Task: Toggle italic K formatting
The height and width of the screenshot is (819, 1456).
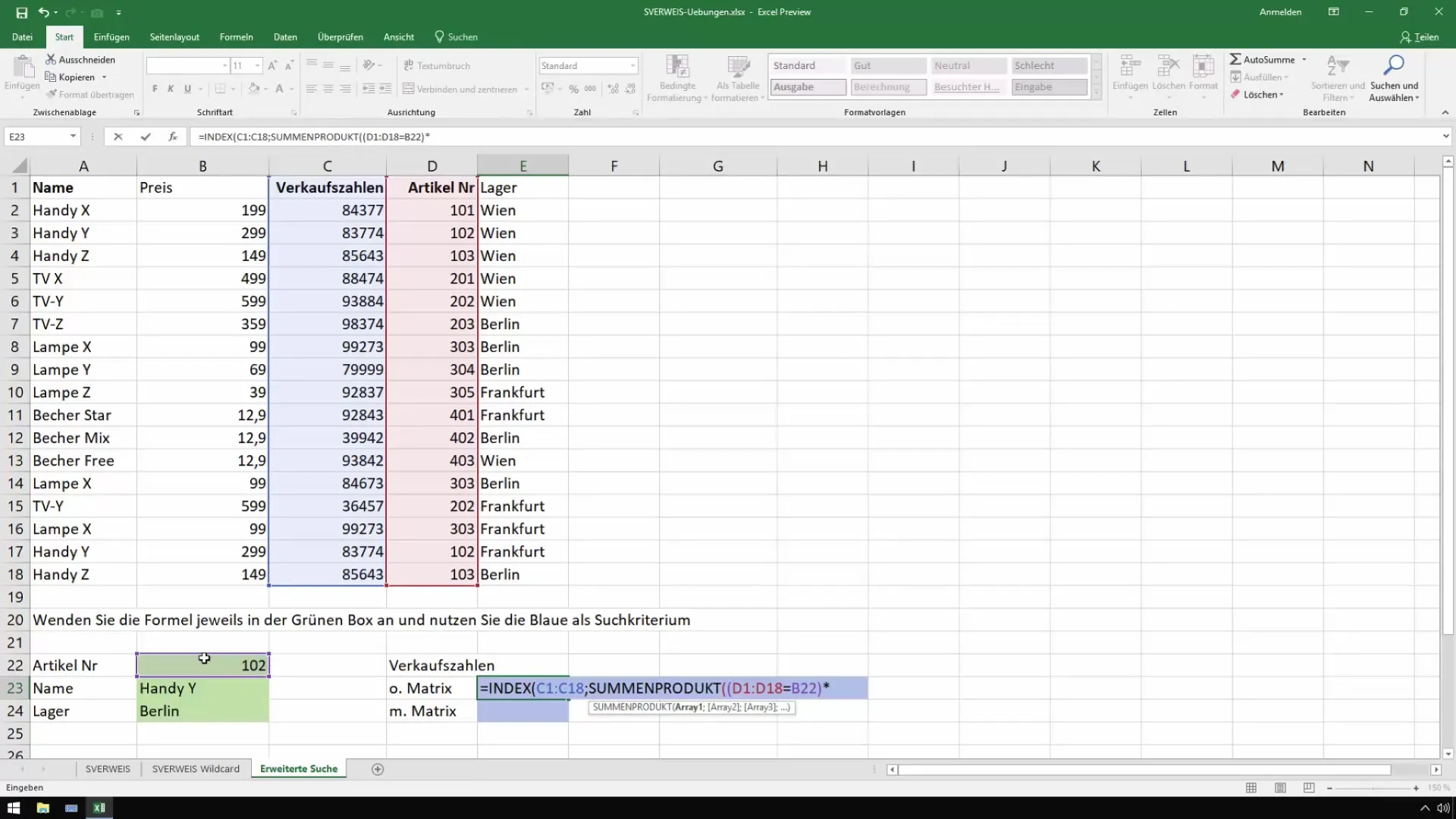Action: point(171,89)
